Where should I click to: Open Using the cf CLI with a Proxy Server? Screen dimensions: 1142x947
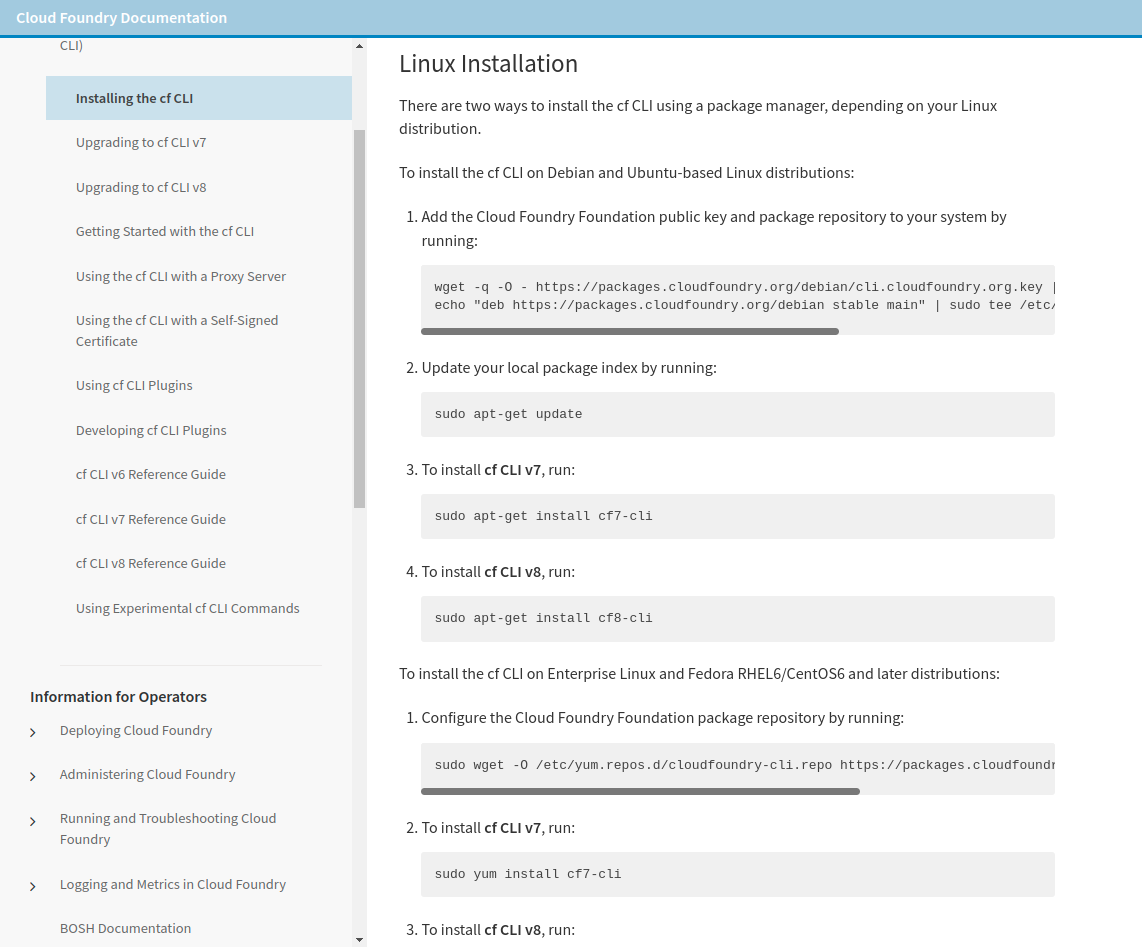[x=181, y=276]
